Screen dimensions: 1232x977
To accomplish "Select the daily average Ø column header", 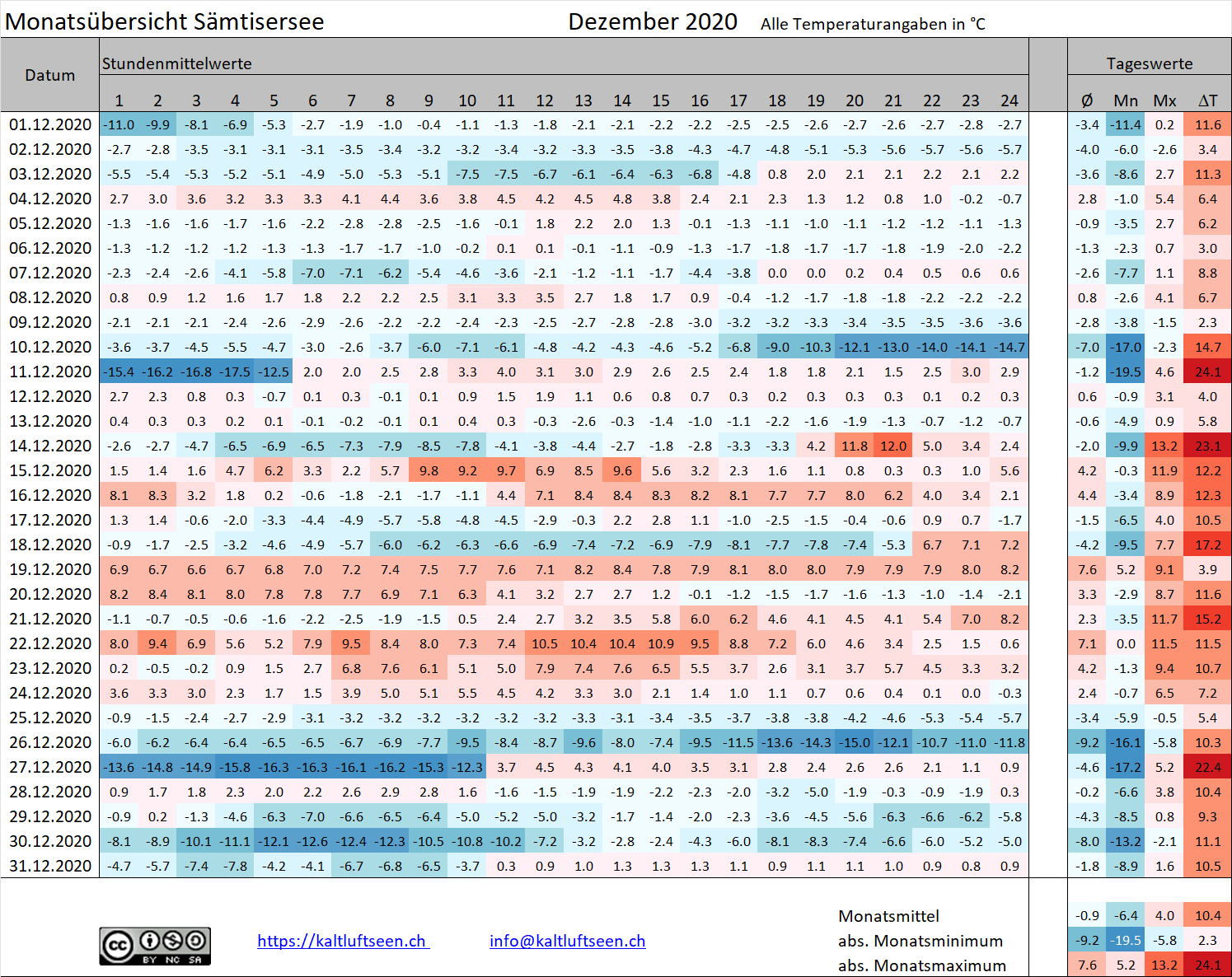I will tap(1087, 101).
